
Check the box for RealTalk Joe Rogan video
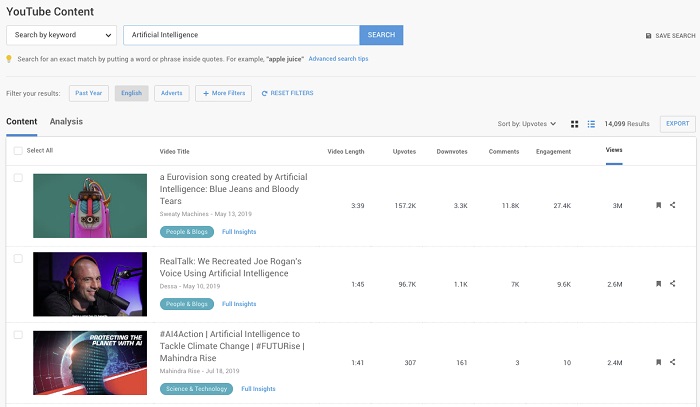(18, 259)
